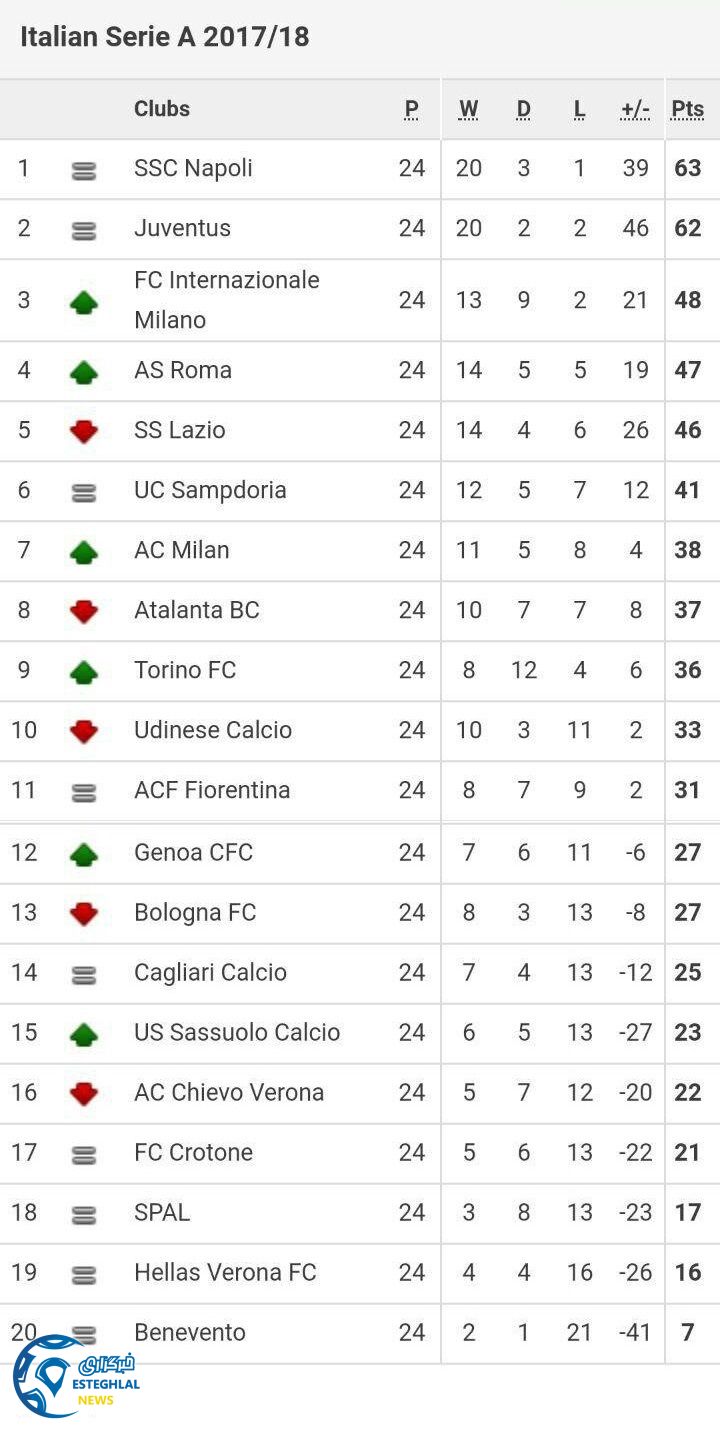The height and width of the screenshot is (1440, 720).
Task: Click the Esteghlal News logo
Action: coord(74,1377)
